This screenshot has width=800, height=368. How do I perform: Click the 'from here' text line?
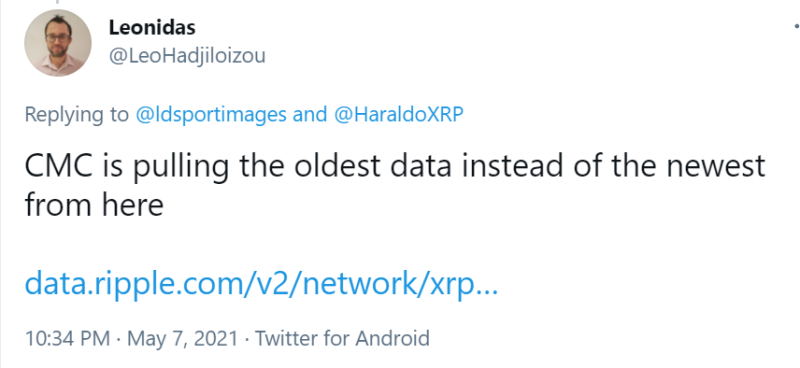(x=94, y=205)
